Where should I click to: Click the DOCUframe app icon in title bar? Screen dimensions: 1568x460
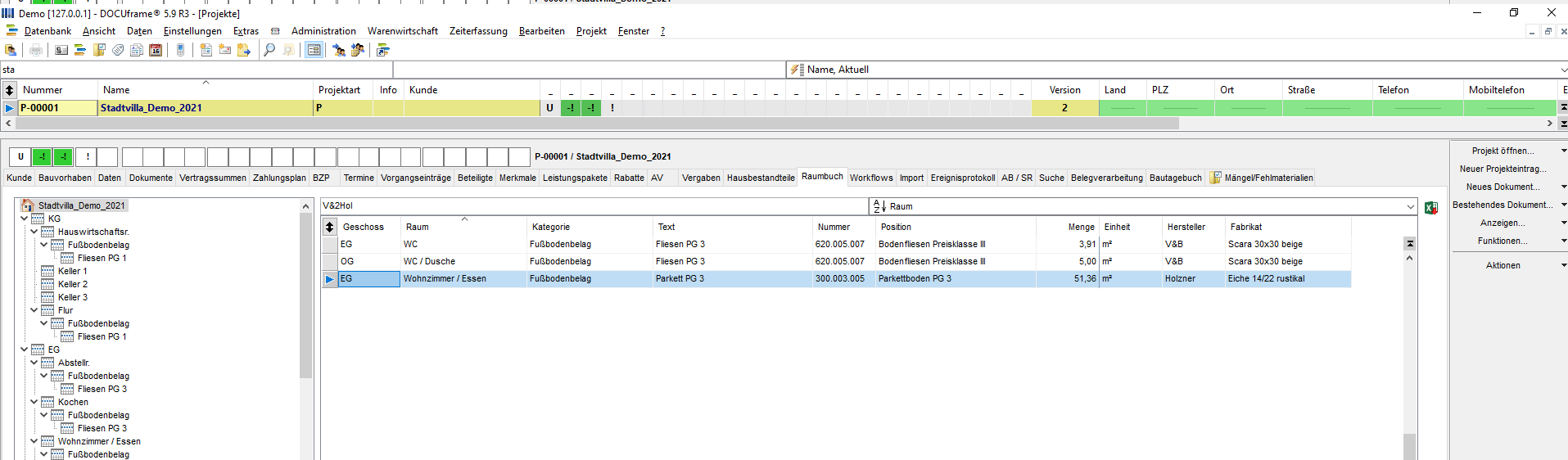8,13
